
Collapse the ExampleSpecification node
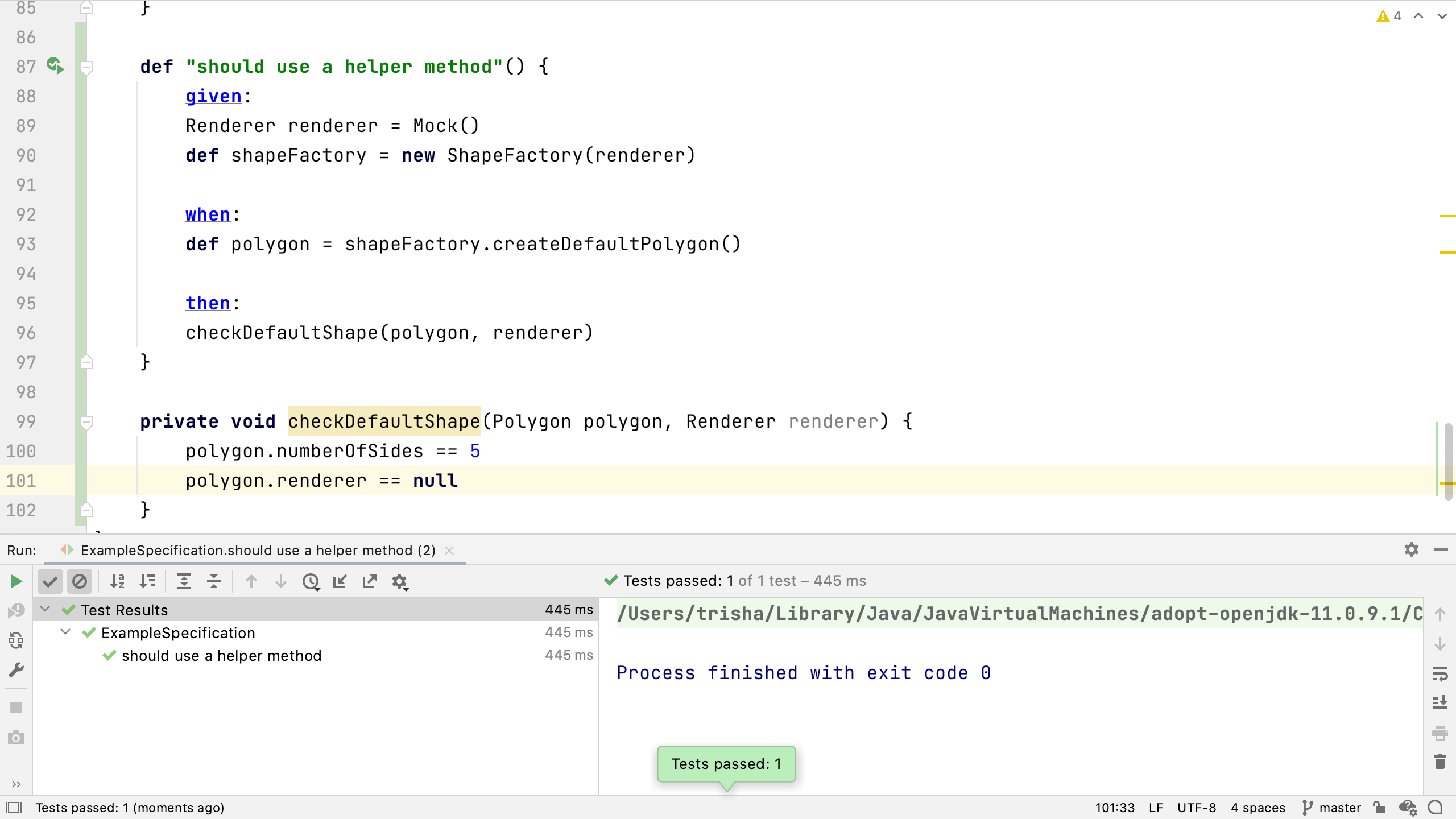(65, 632)
